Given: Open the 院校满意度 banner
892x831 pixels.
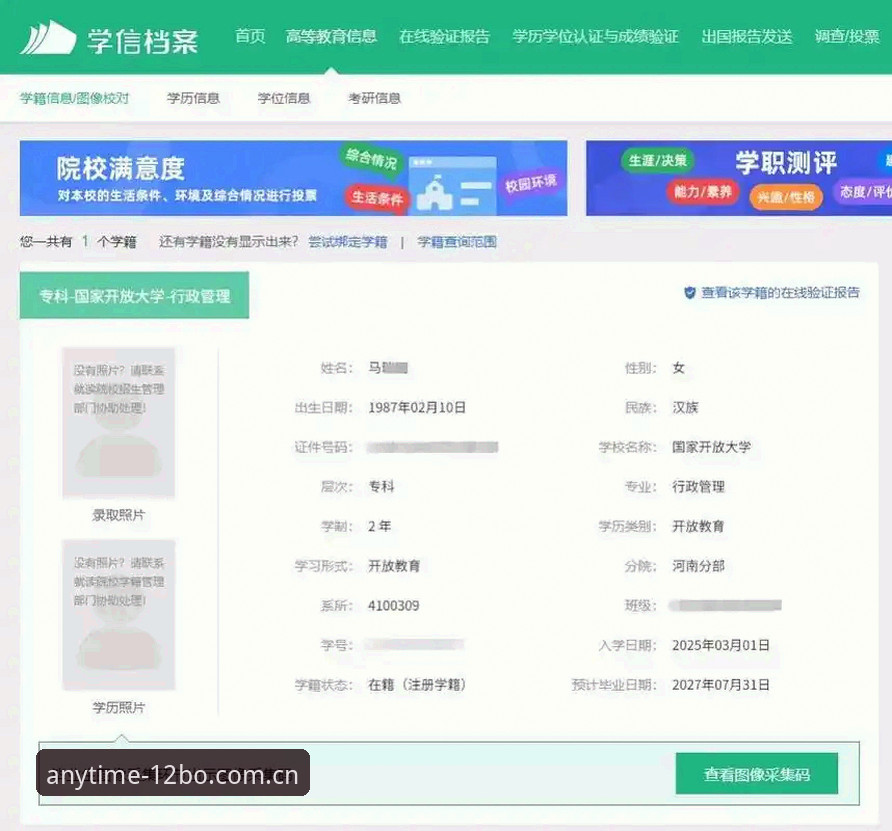Looking at the screenshot, I should coord(294,178).
